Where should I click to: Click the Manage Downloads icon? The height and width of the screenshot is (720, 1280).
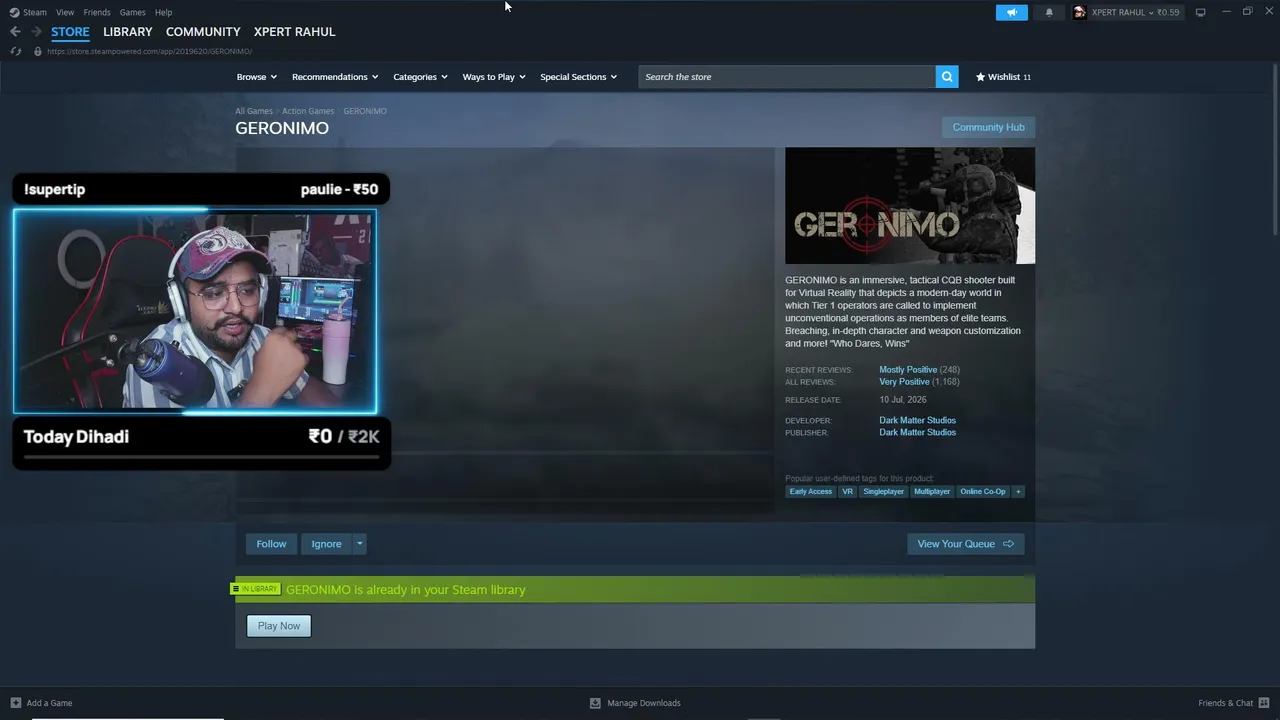pos(595,703)
